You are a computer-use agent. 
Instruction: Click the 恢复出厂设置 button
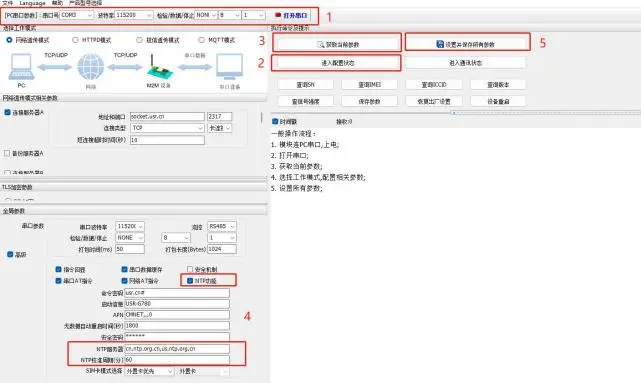point(434,101)
